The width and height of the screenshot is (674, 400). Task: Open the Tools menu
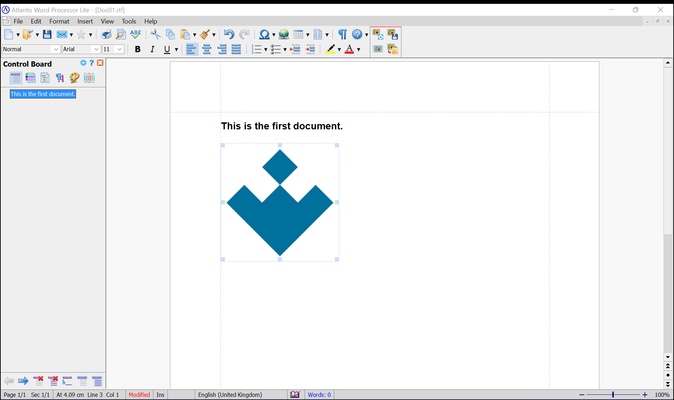point(129,21)
